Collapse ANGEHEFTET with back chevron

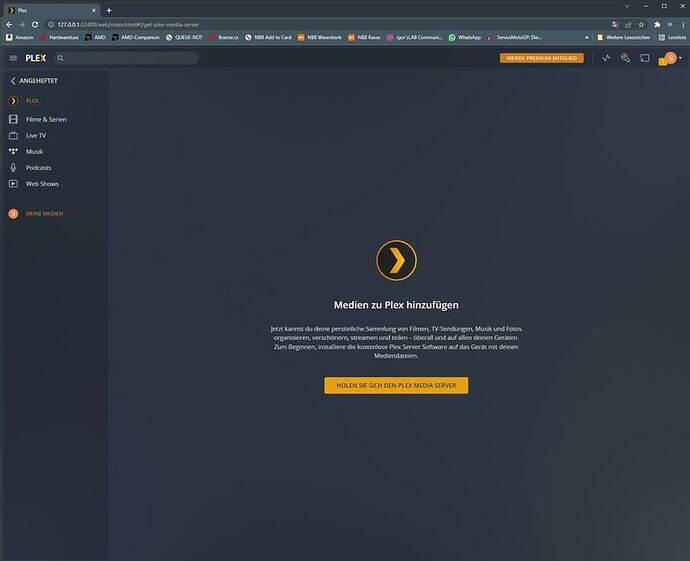click(13, 81)
